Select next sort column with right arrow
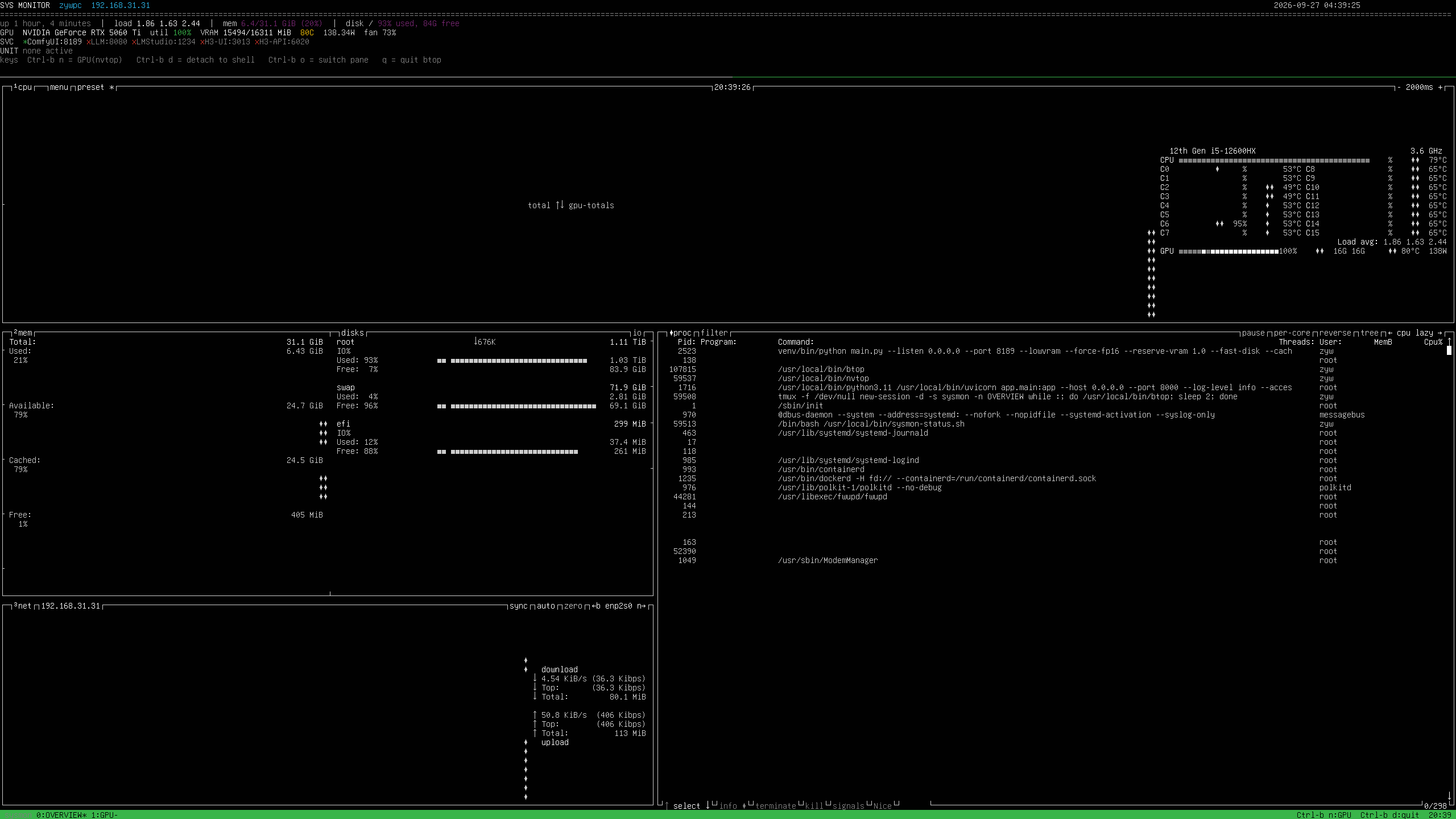 (1440, 333)
